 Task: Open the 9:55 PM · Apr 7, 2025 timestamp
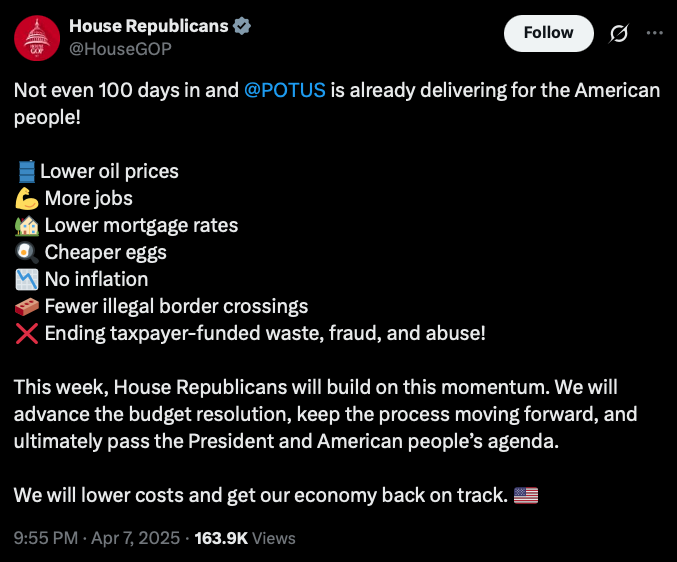pyautogui.click(x=95, y=538)
